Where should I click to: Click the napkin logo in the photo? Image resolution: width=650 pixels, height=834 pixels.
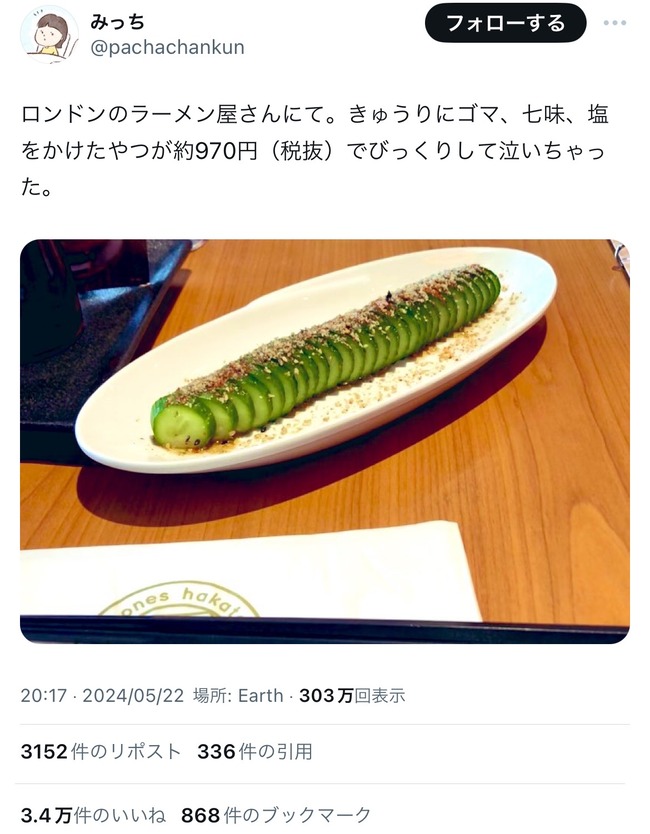tap(179, 601)
